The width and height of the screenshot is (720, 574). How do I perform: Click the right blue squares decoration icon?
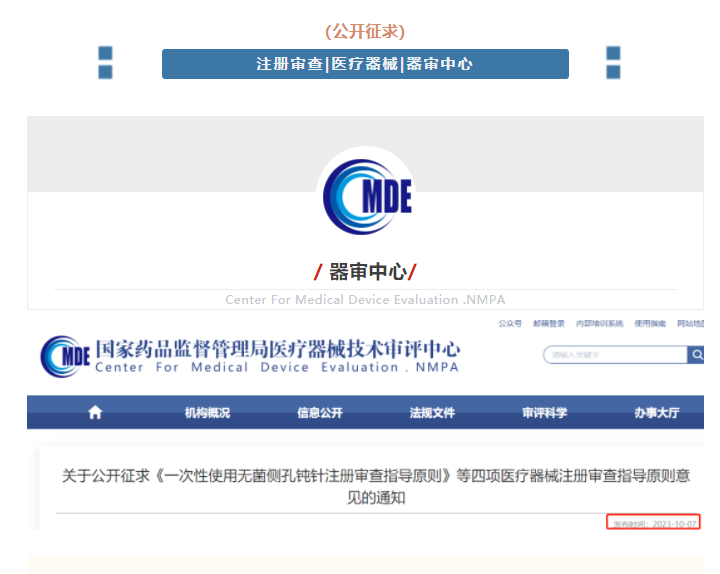pyautogui.click(x=613, y=63)
